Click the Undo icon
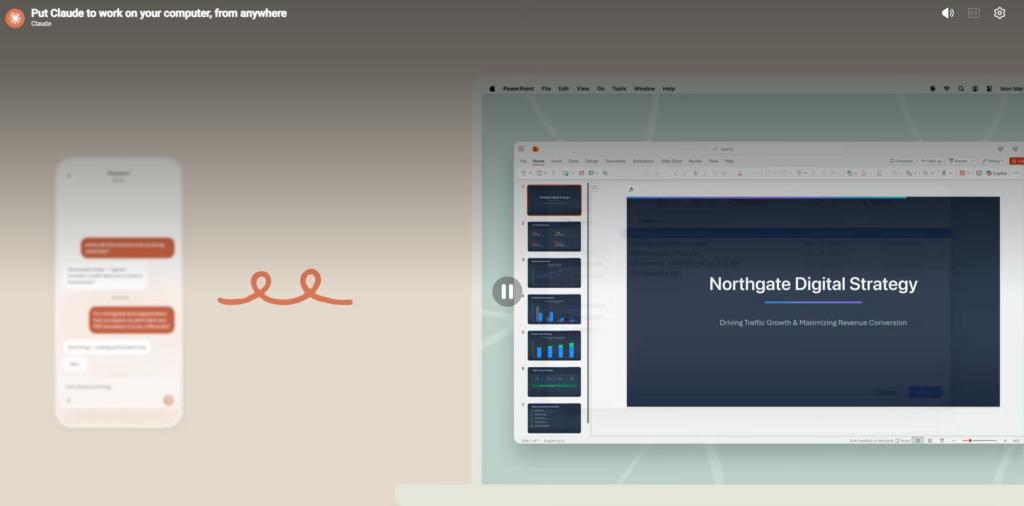 point(524,173)
